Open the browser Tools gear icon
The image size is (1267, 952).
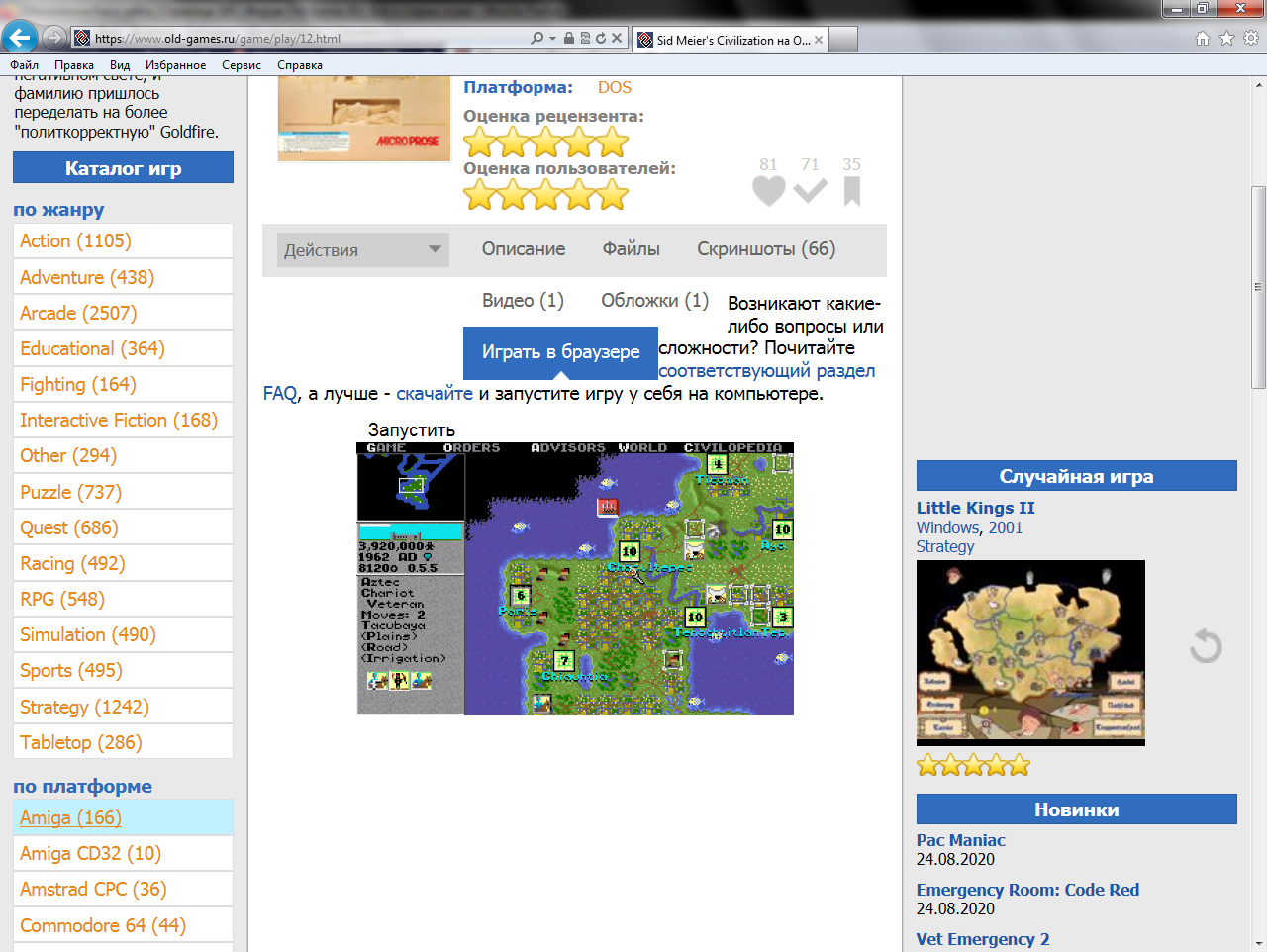tap(1251, 39)
